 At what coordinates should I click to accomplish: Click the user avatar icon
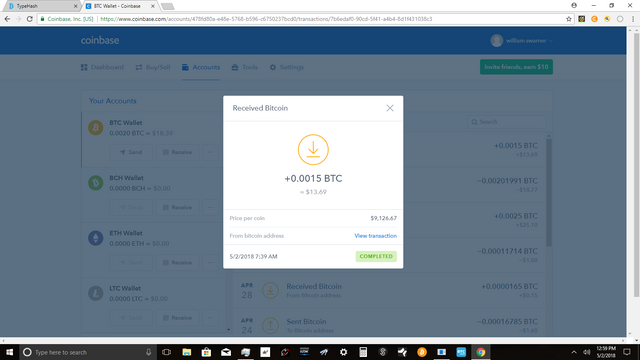point(497,41)
